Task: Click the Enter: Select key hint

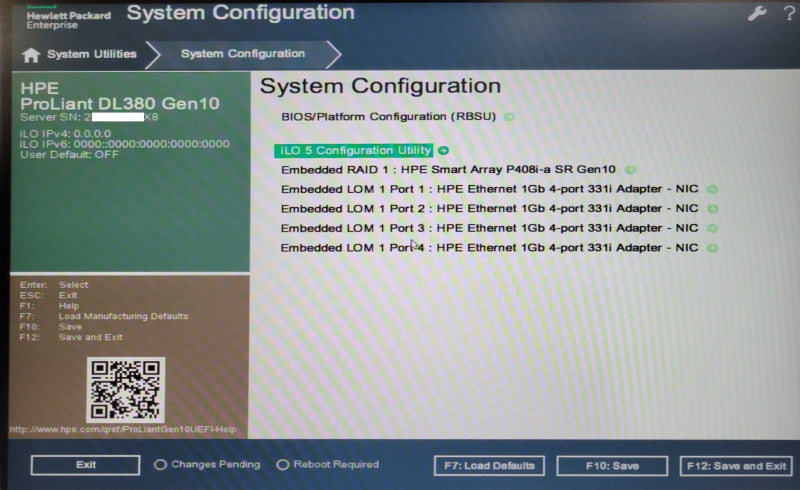Action: (x=54, y=285)
